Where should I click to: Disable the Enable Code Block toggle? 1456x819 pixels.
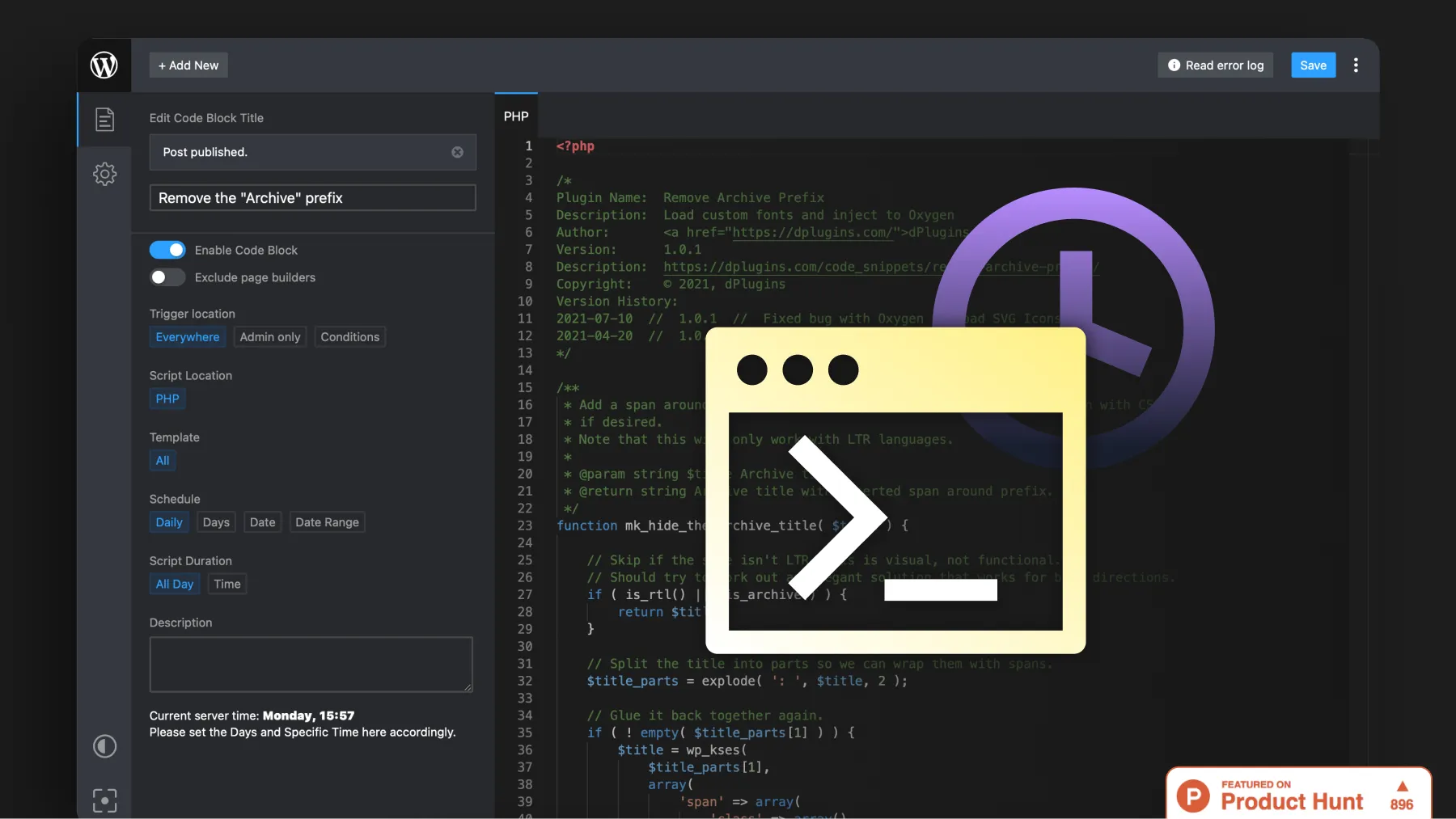coord(167,250)
